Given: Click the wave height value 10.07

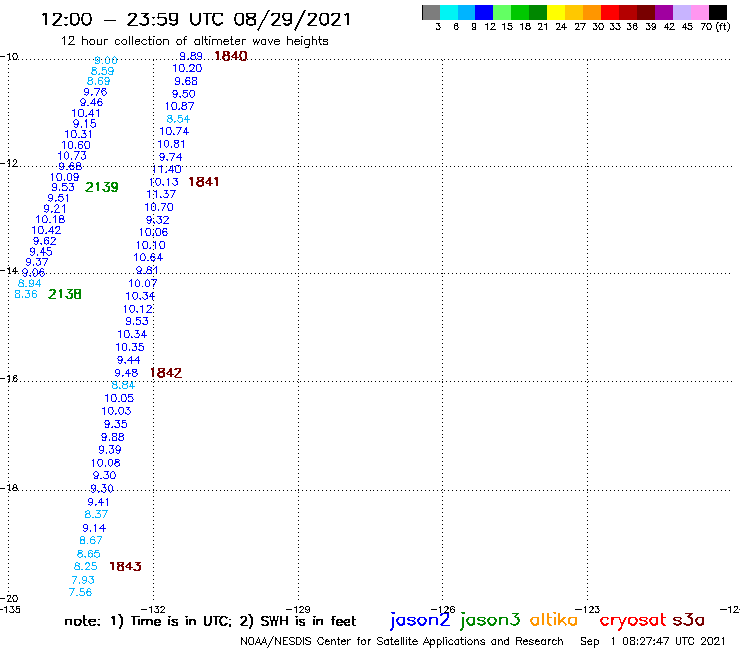Looking at the screenshot, I should pyautogui.click(x=143, y=284).
